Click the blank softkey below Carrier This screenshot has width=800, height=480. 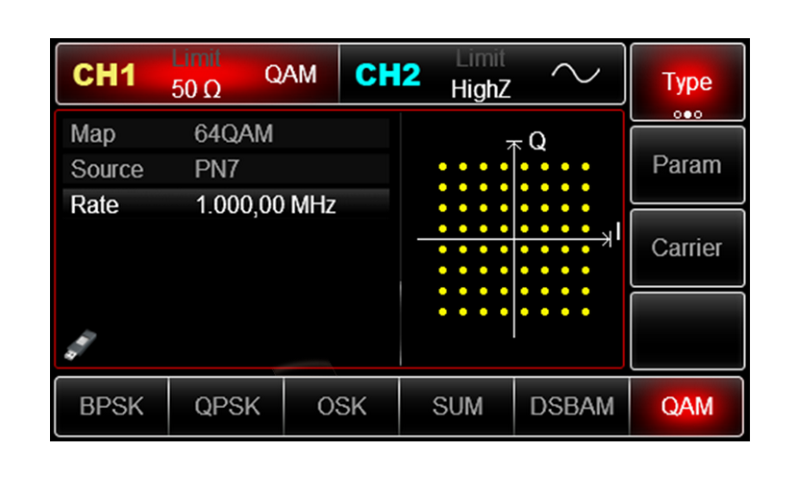(x=686, y=330)
